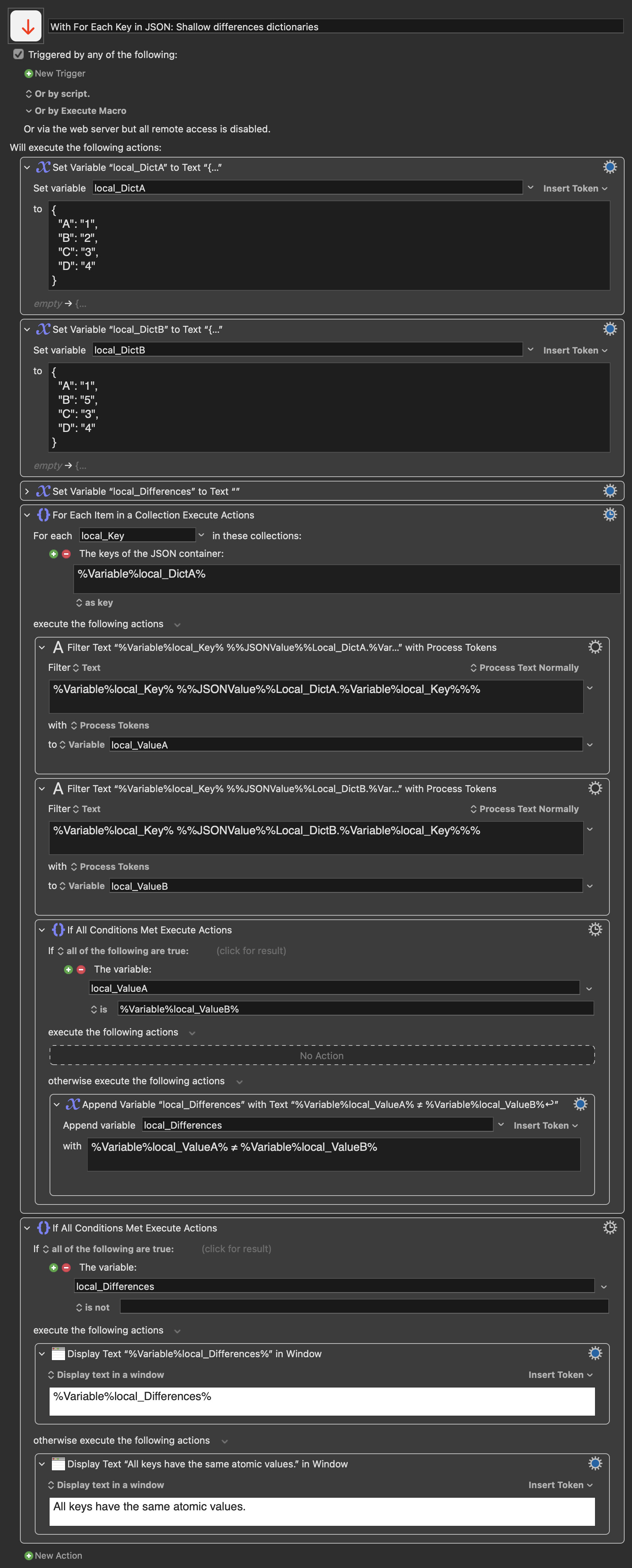Collapse the For Each Item action
Screen dimensions: 632x1568
pos(27,515)
